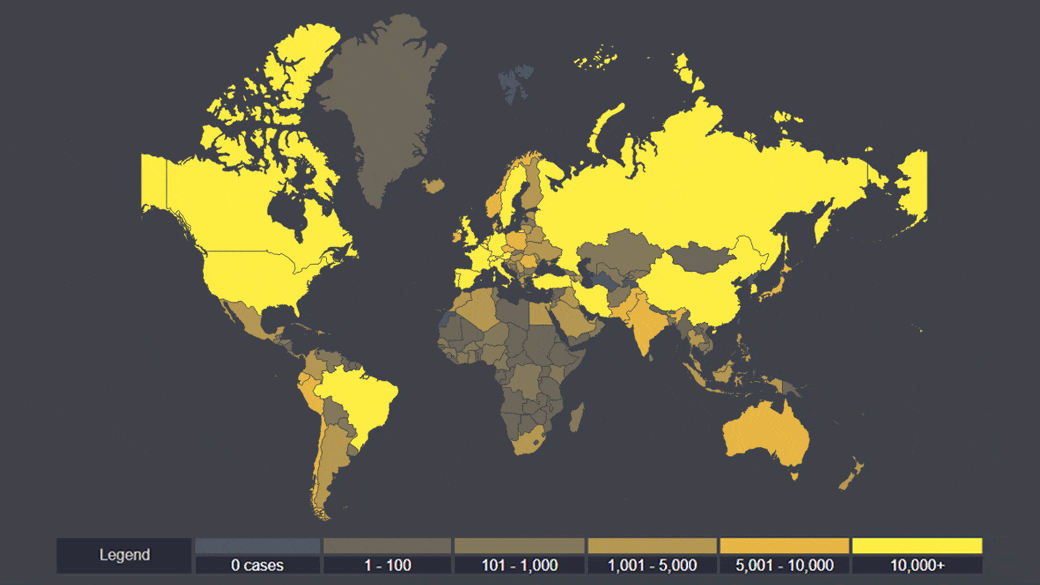This screenshot has height=585, width=1040.
Task: Click the 'Legend' label
Action: tap(124, 555)
